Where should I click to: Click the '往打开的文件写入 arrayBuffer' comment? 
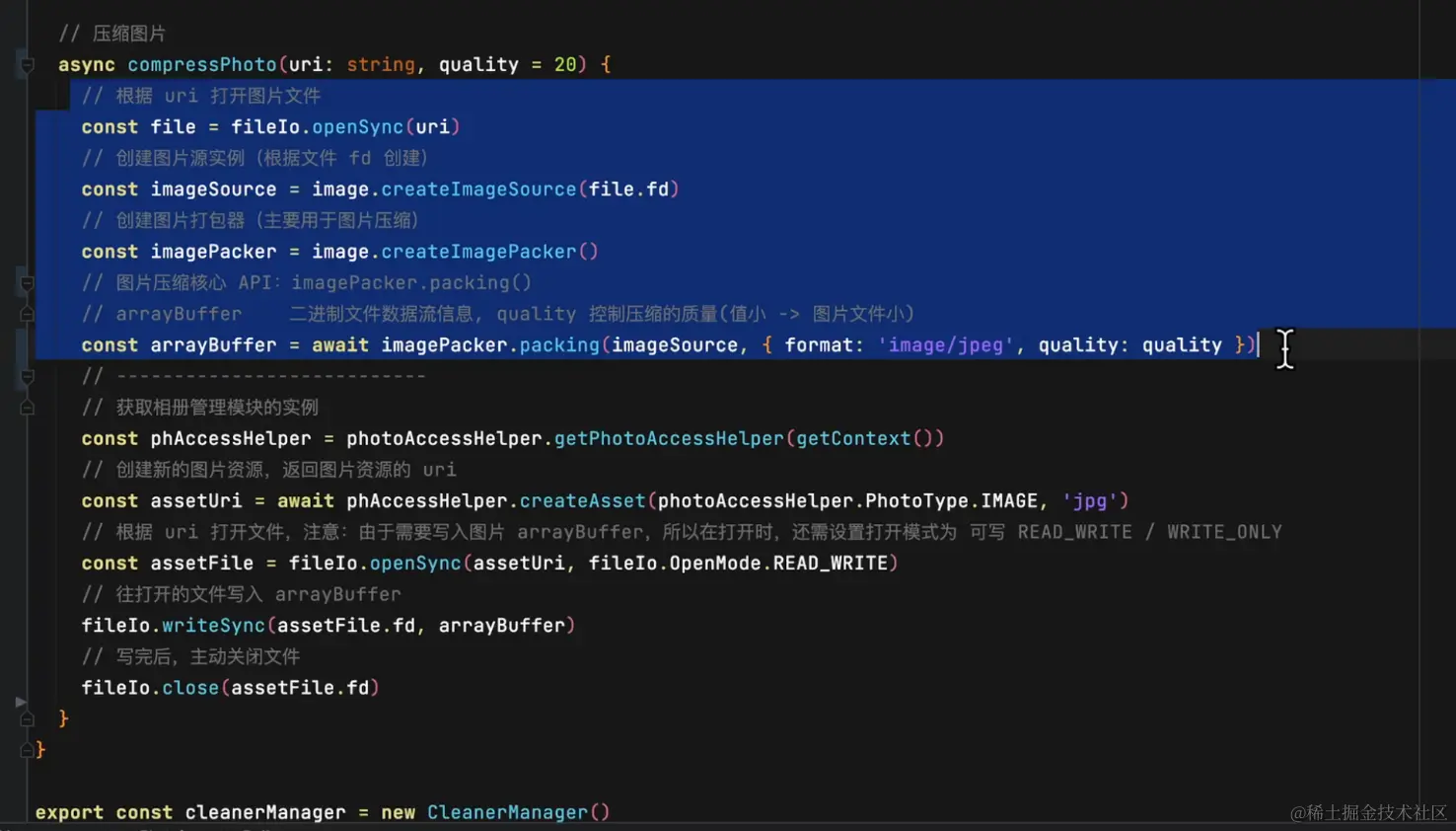[241, 595]
